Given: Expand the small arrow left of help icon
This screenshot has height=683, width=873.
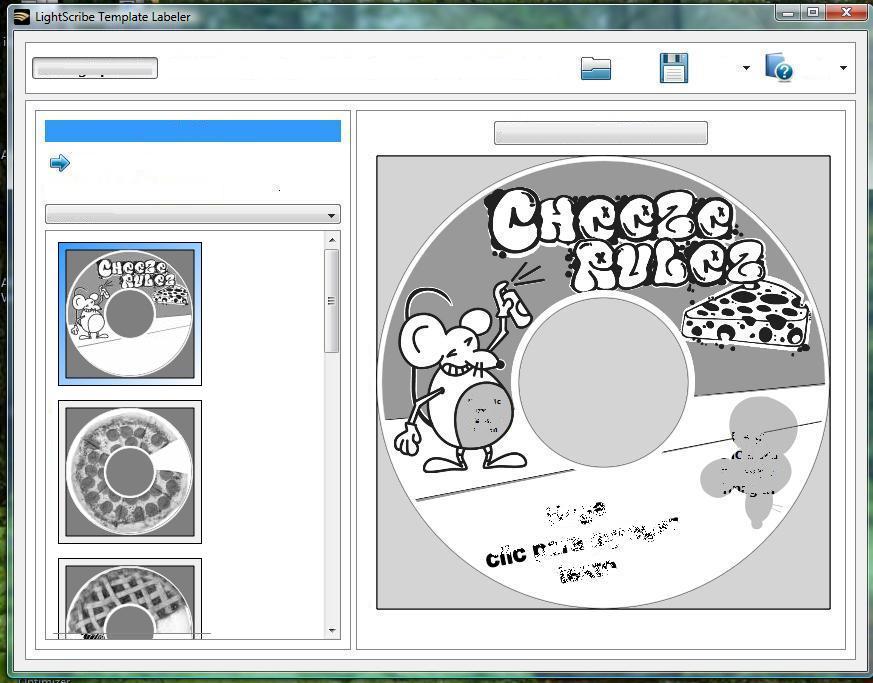Looking at the screenshot, I should click(x=746, y=69).
